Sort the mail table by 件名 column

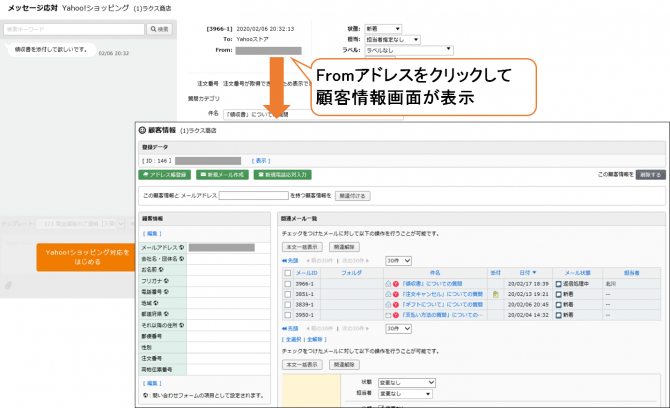(x=435, y=273)
